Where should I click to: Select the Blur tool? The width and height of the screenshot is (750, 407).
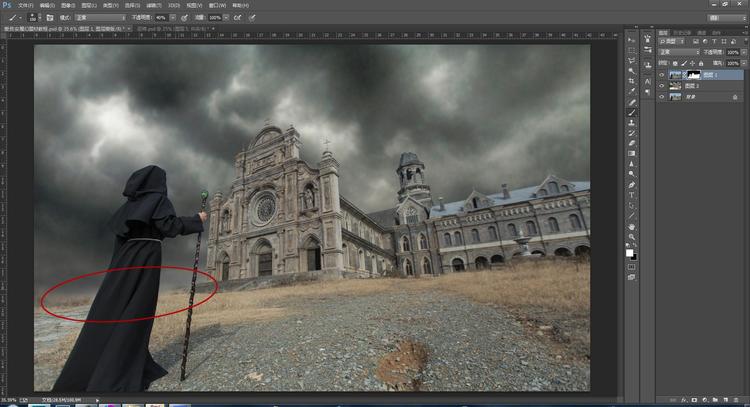click(x=631, y=164)
